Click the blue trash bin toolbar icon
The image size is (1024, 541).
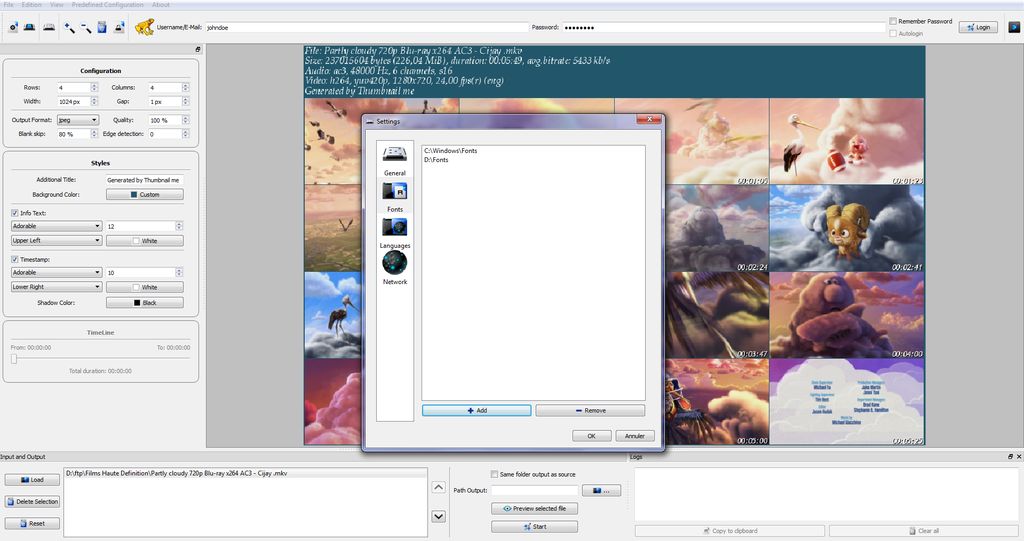[102, 27]
